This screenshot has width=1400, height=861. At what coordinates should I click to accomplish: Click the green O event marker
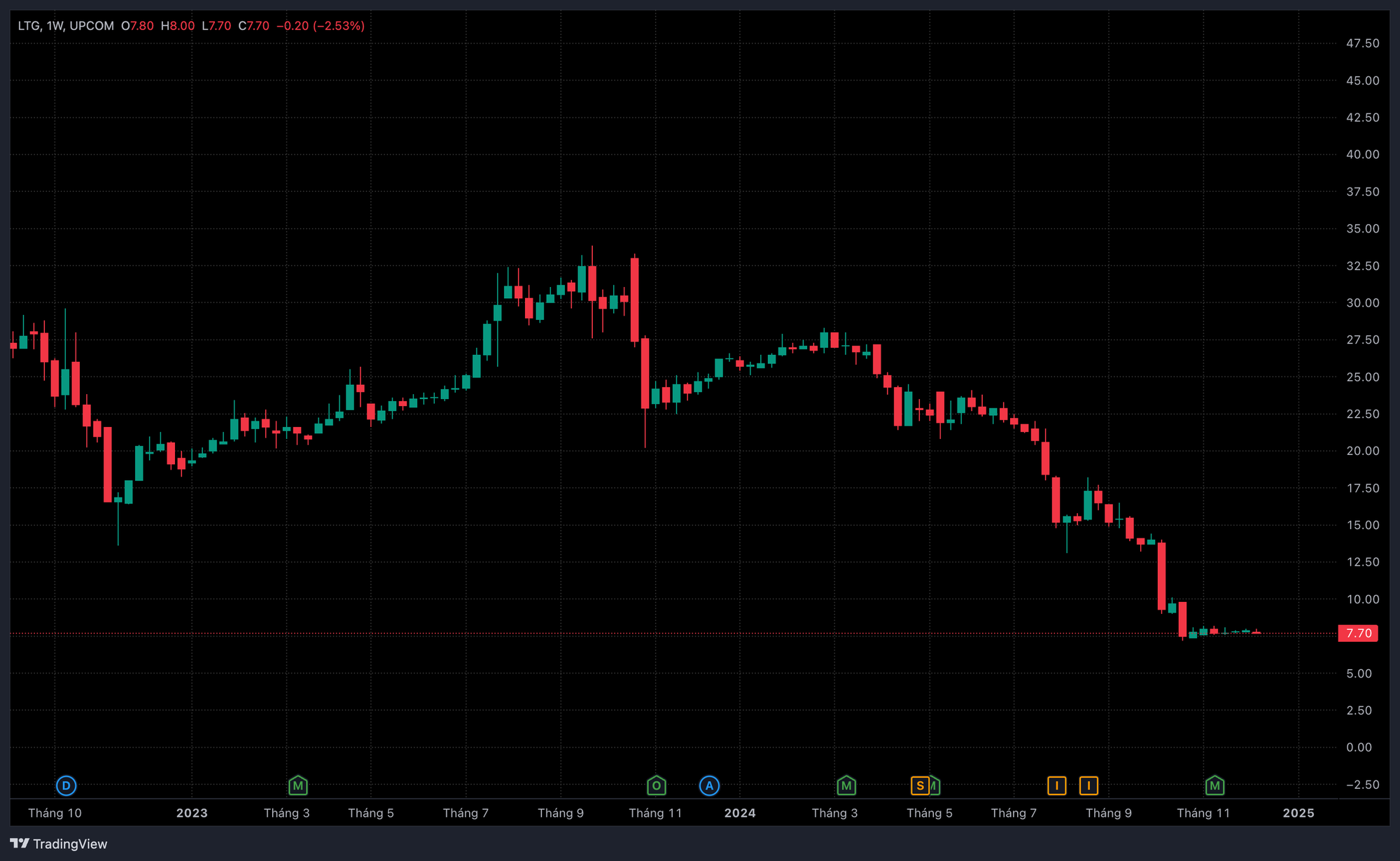[x=657, y=785]
